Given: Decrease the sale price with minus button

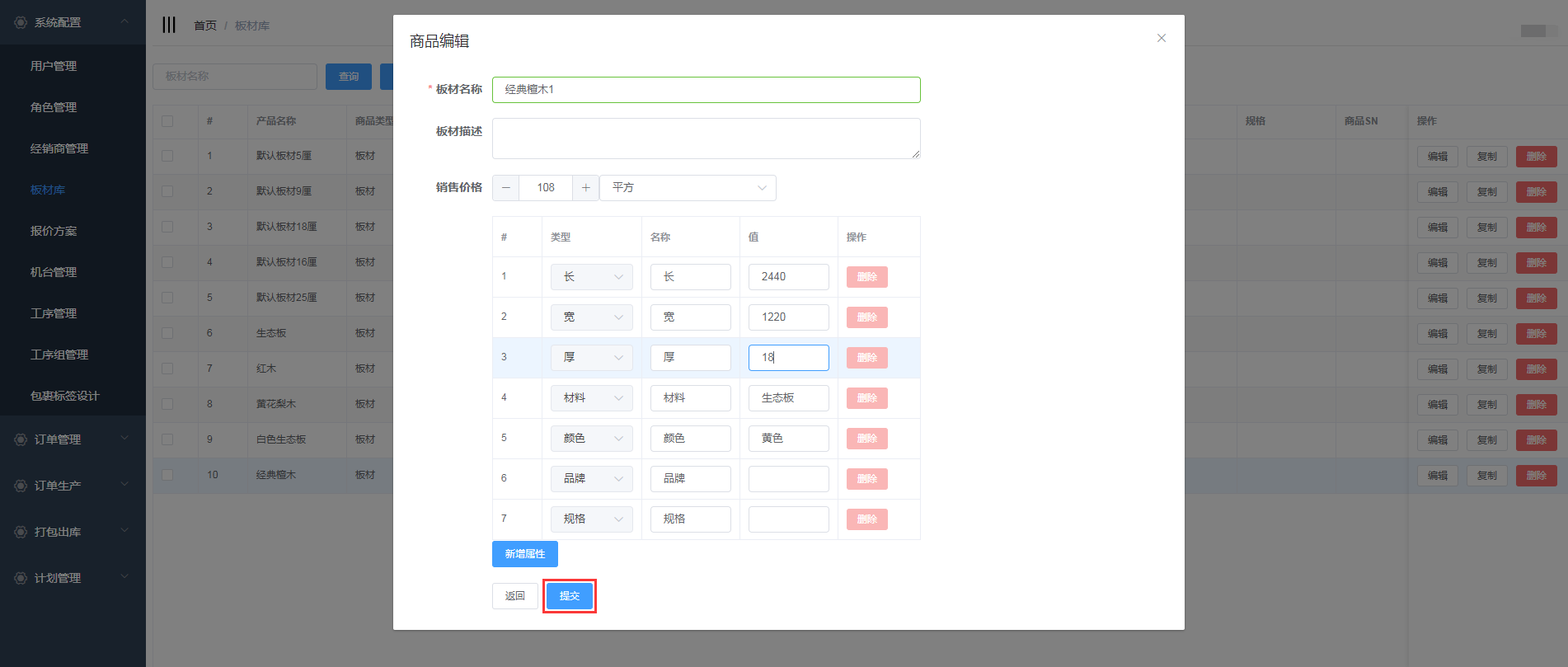Looking at the screenshot, I should (506, 188).
